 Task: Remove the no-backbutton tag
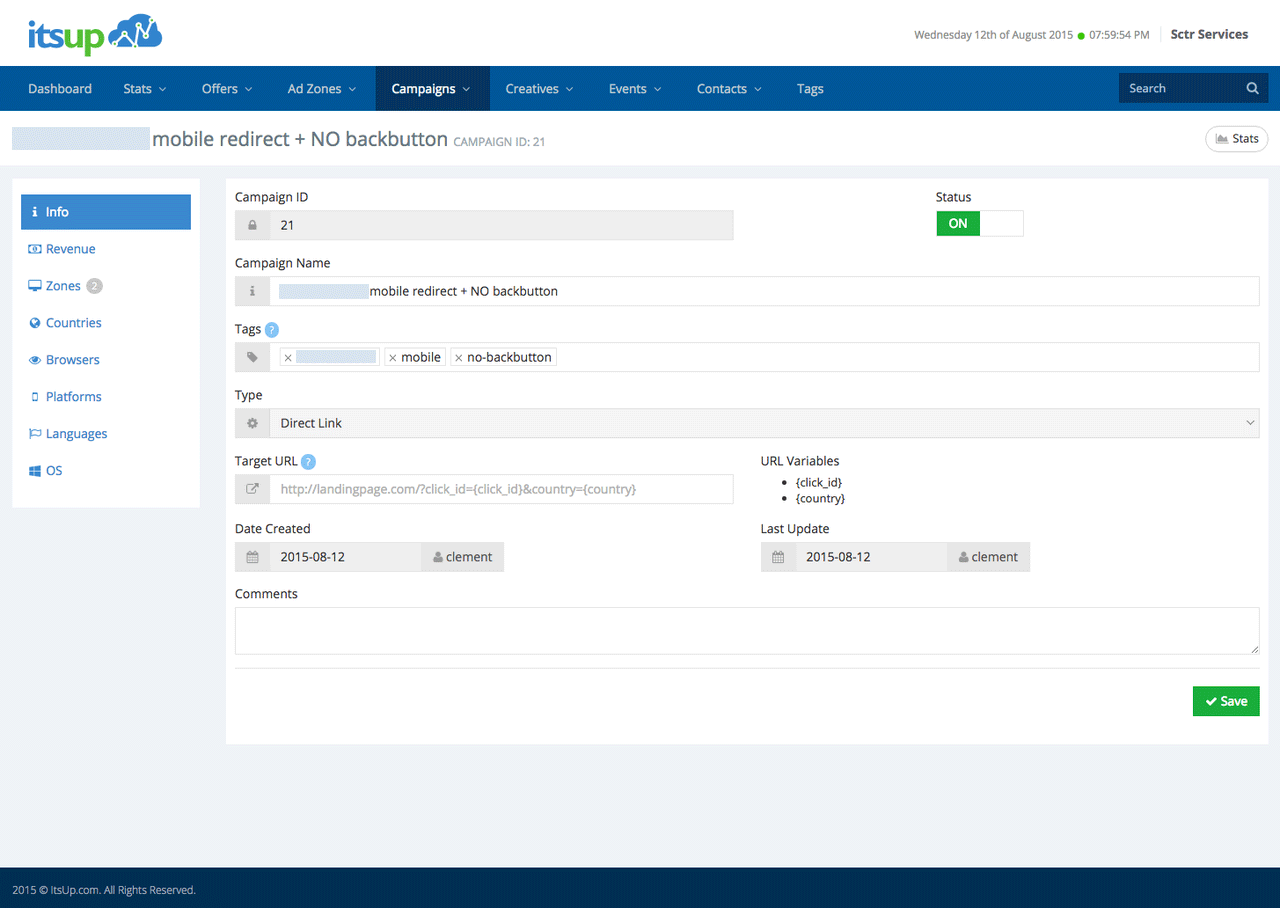coord(459,358)
